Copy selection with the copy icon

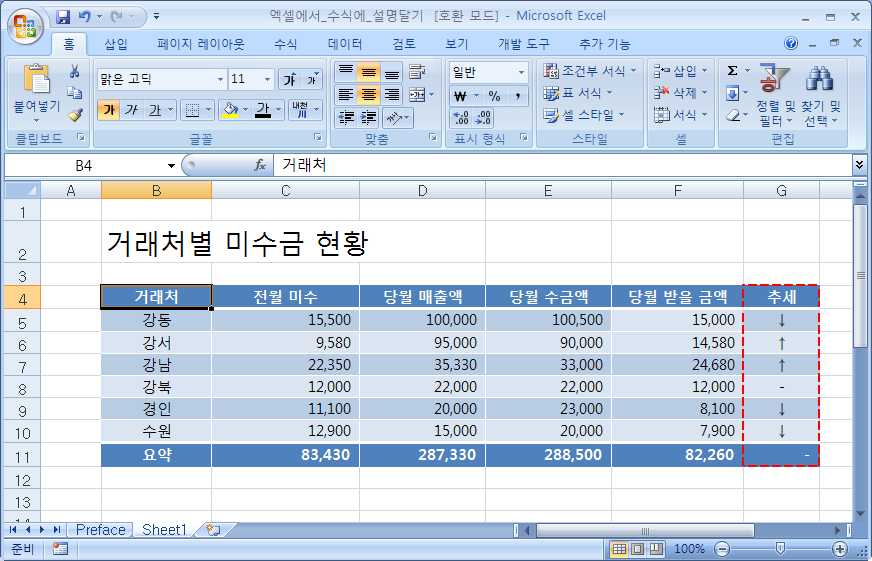click(75, 93)
